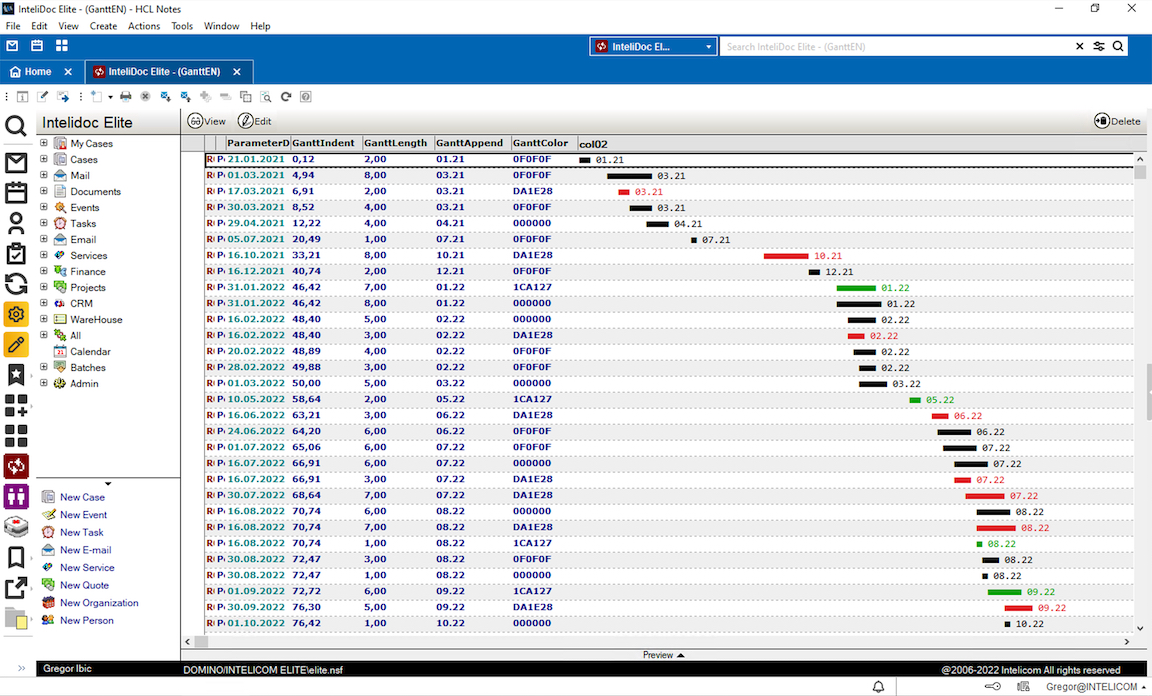Clear the search field with the X
Viewport: 1152px width, 696px height.
click(1079, 46)
